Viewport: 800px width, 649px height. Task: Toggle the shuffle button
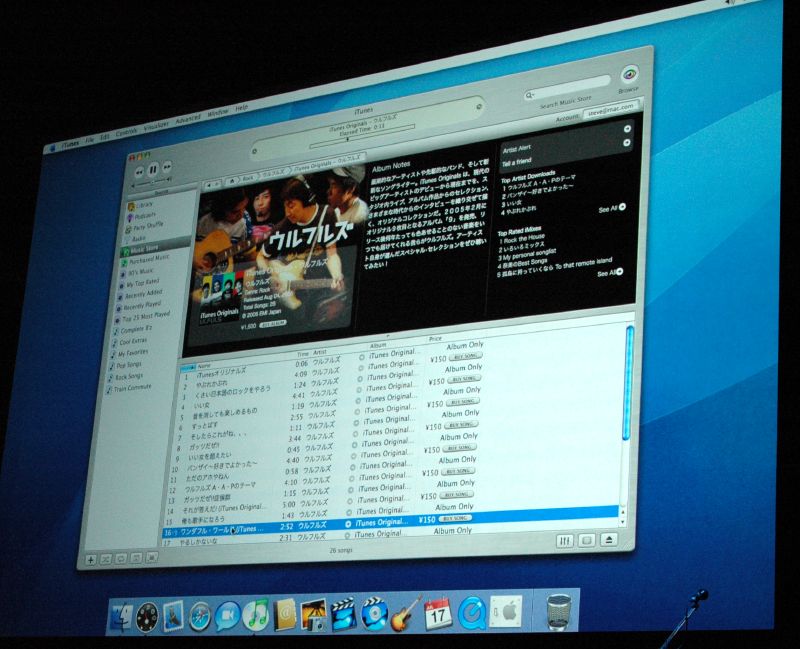pyautogui.click(x=106, y=560)
